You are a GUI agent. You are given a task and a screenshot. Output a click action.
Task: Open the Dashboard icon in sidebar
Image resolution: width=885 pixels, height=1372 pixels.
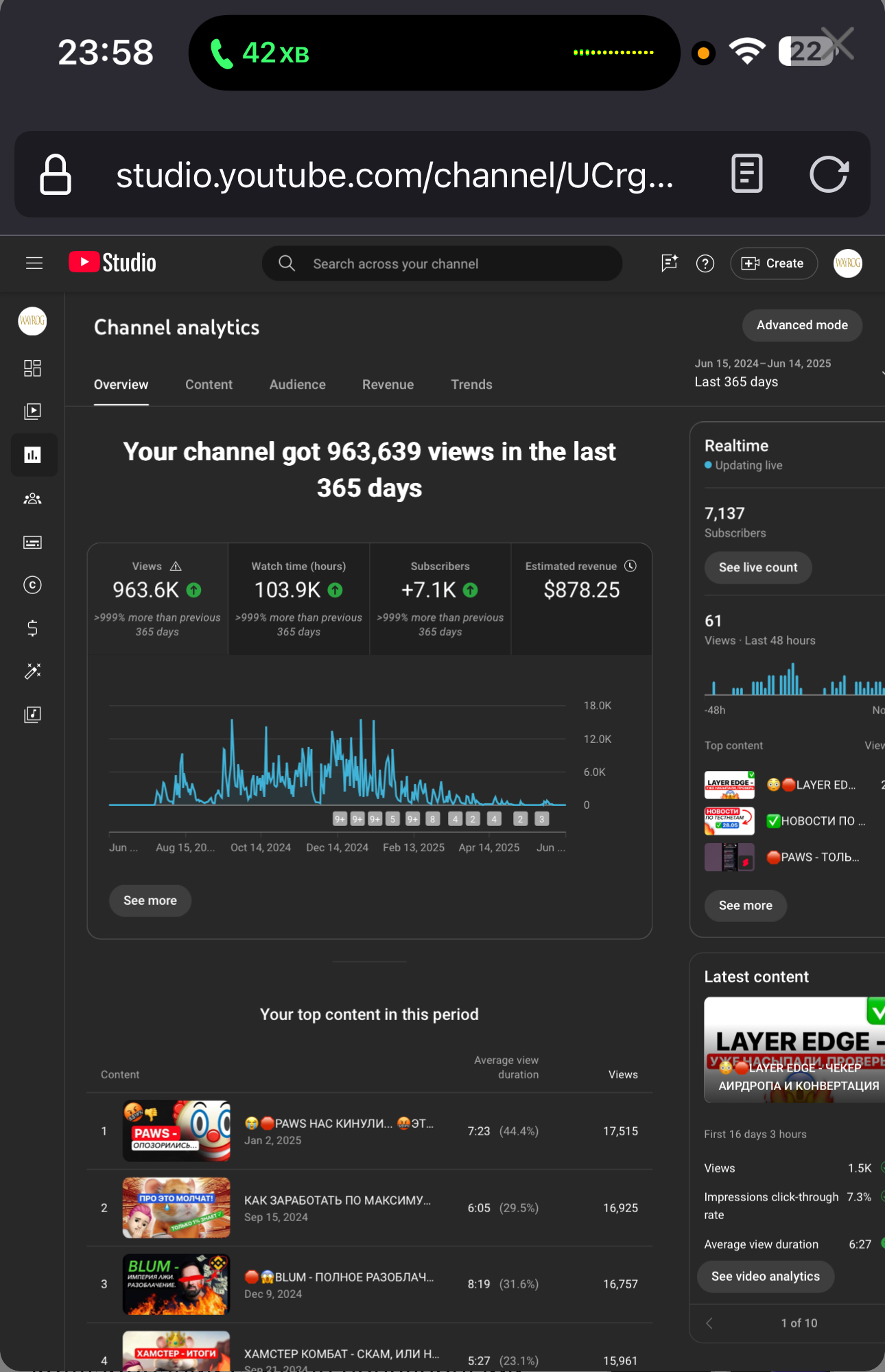(x=32, y=368)
